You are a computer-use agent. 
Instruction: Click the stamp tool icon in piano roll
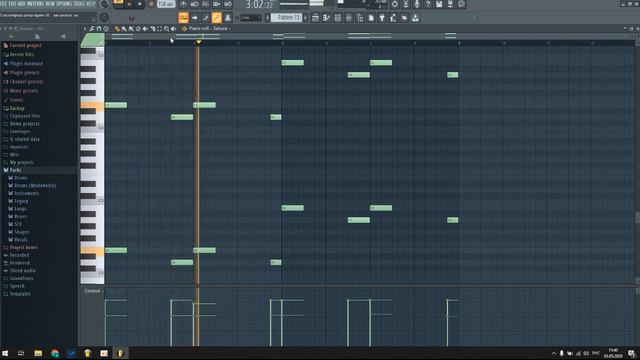pos(106,29)
